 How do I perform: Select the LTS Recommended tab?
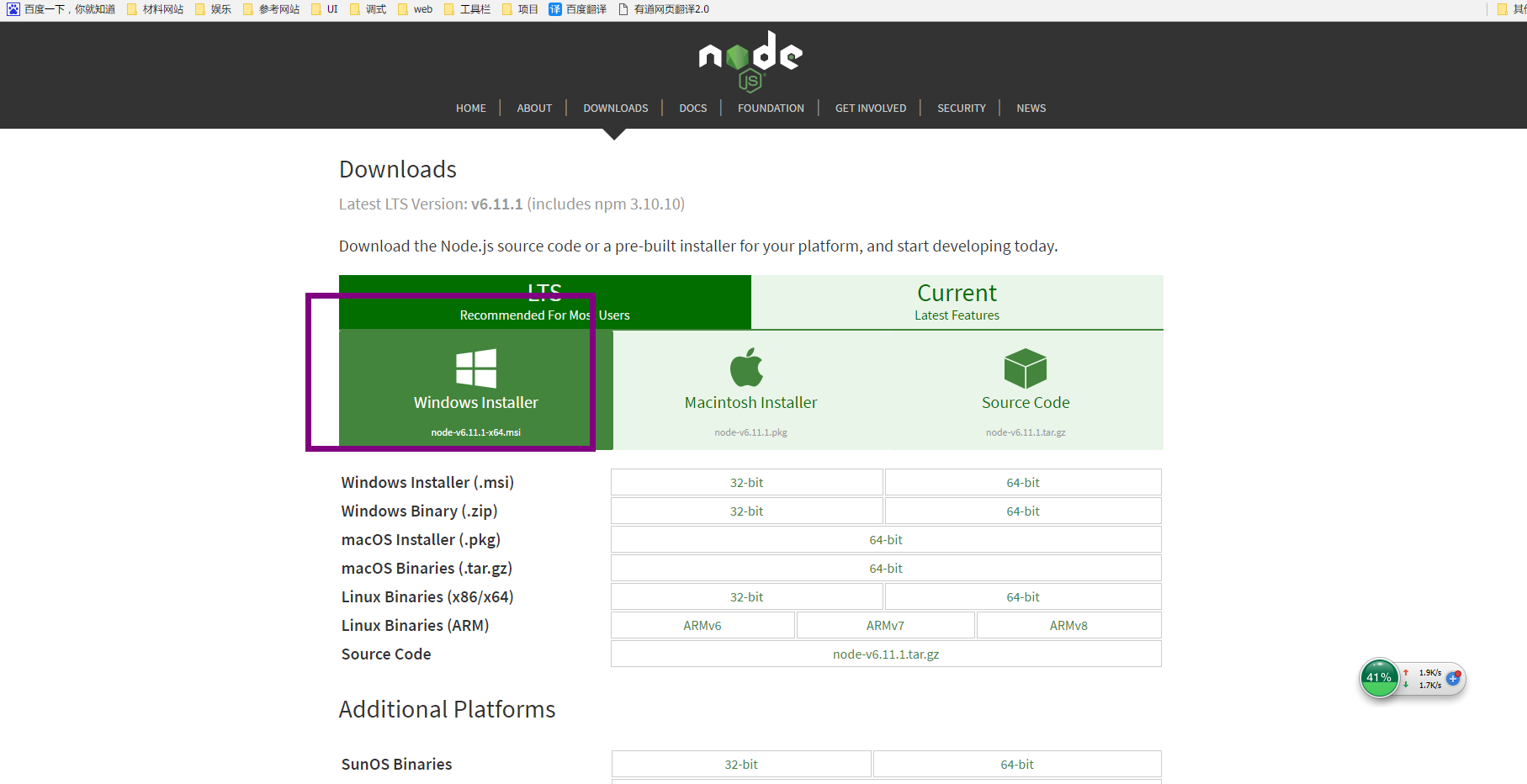click(545, 302)
